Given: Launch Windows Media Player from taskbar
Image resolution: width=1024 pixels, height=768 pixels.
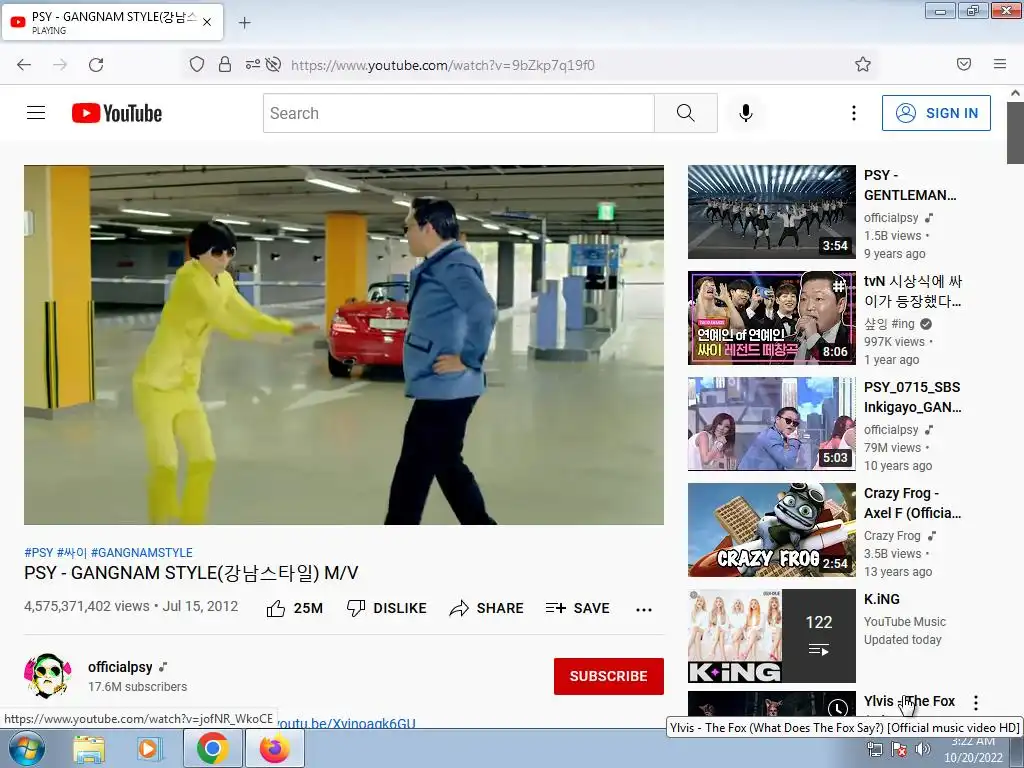Looking at the screenshot, I should 149,748.
